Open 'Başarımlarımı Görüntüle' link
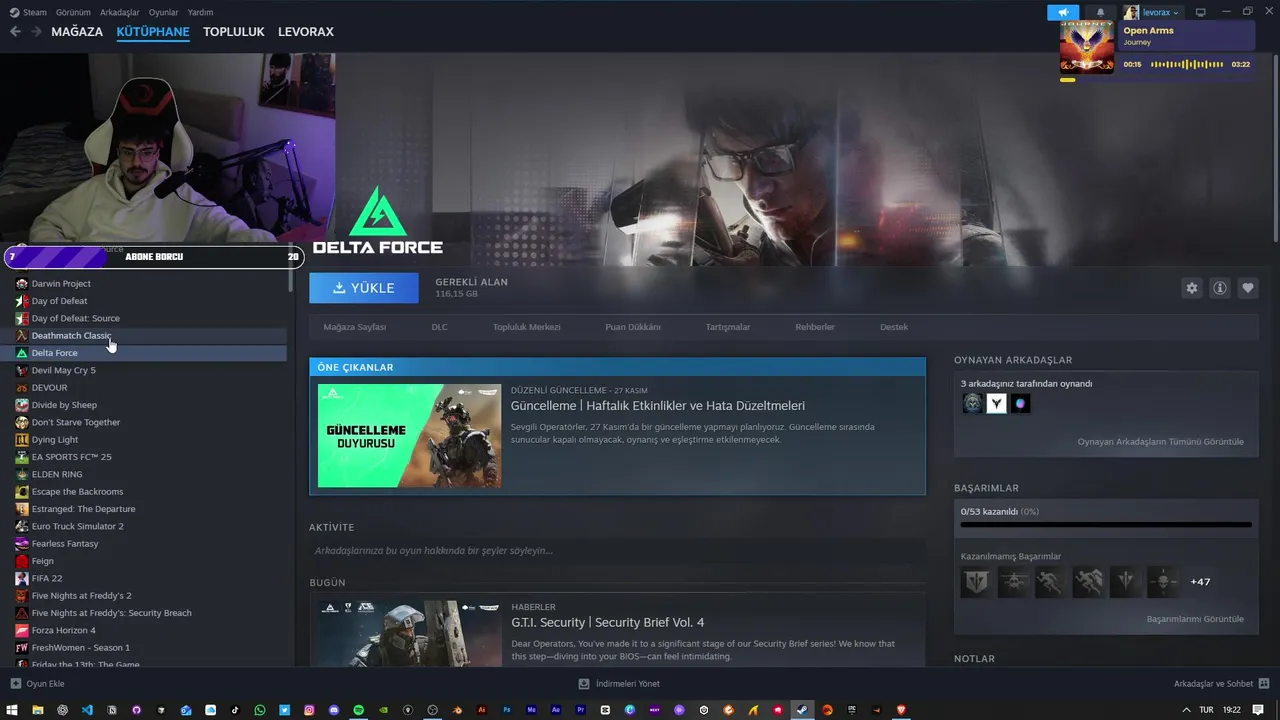This screenshot has width=1280, height=720. point(1195,619)
